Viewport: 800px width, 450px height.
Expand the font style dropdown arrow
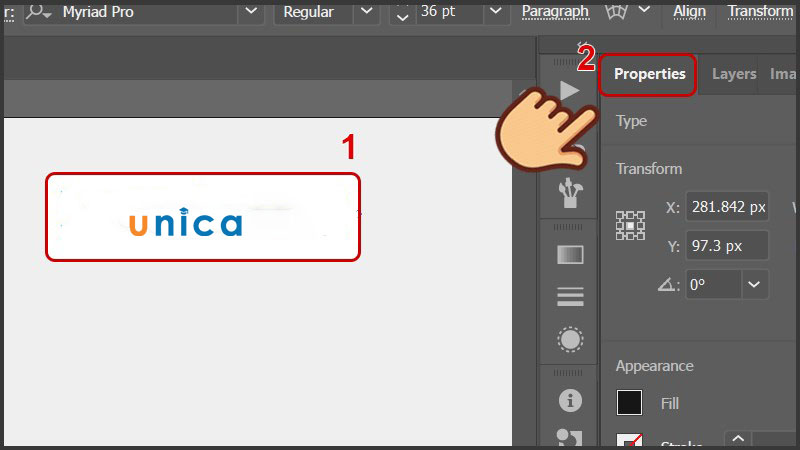(366, 11)
